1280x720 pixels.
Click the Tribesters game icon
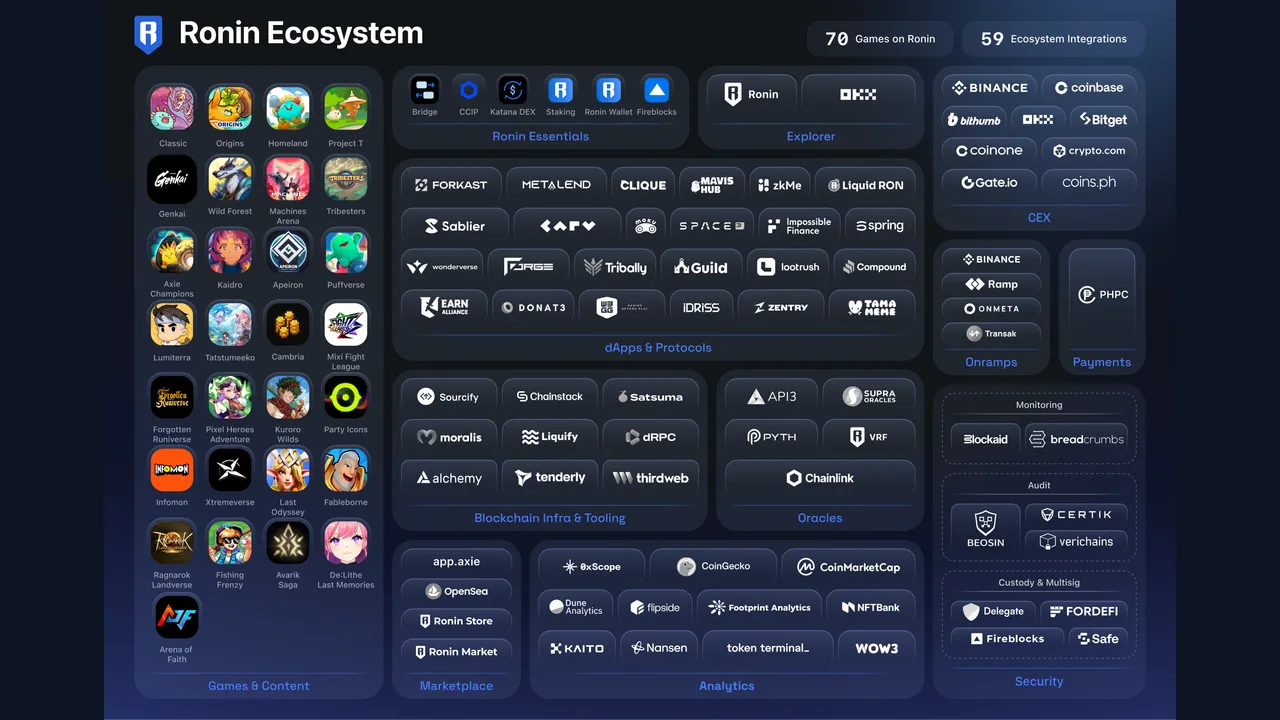pos(346,179)
